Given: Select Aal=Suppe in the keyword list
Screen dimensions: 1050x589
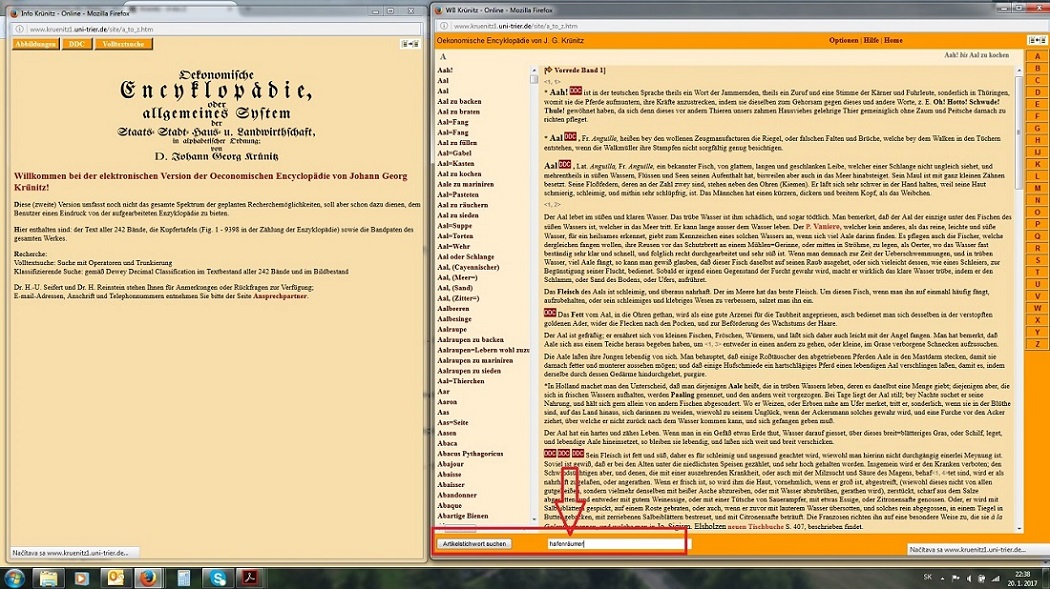Looking at the screenshot, I should click(x=454, y=226).
